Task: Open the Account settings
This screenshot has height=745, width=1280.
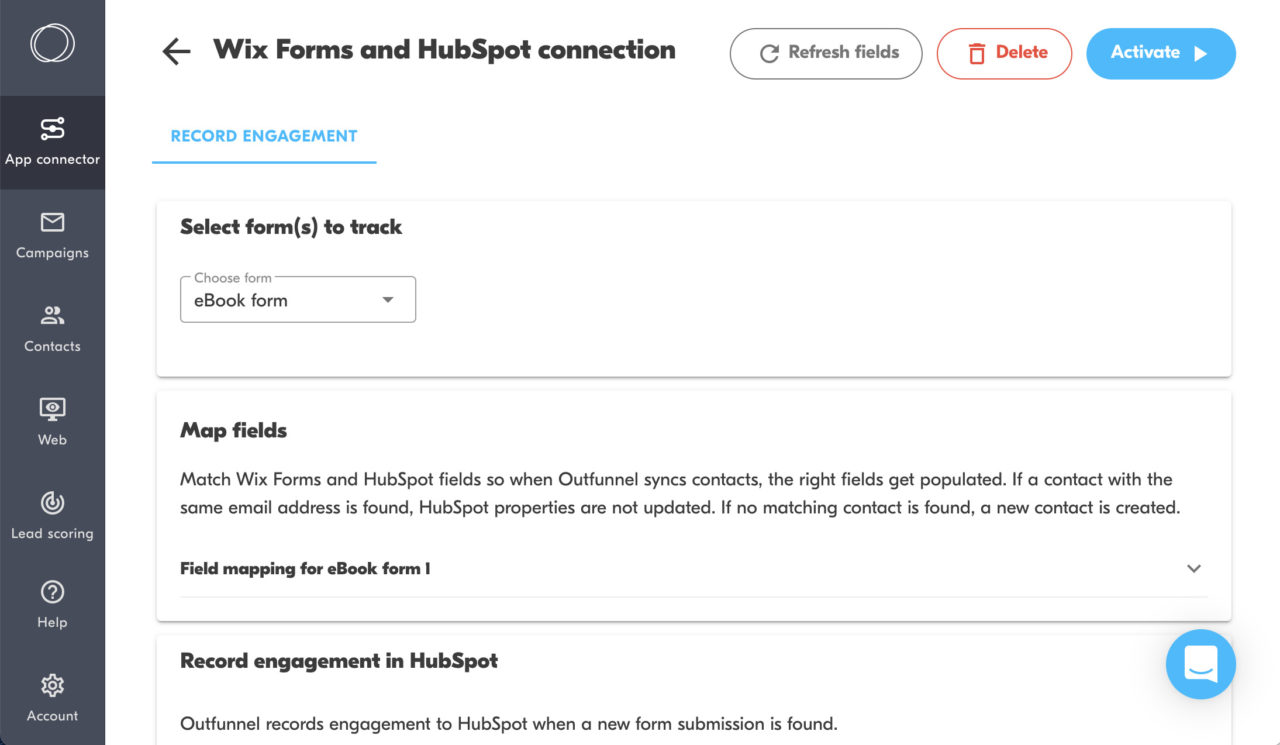Action: [52, 697]
